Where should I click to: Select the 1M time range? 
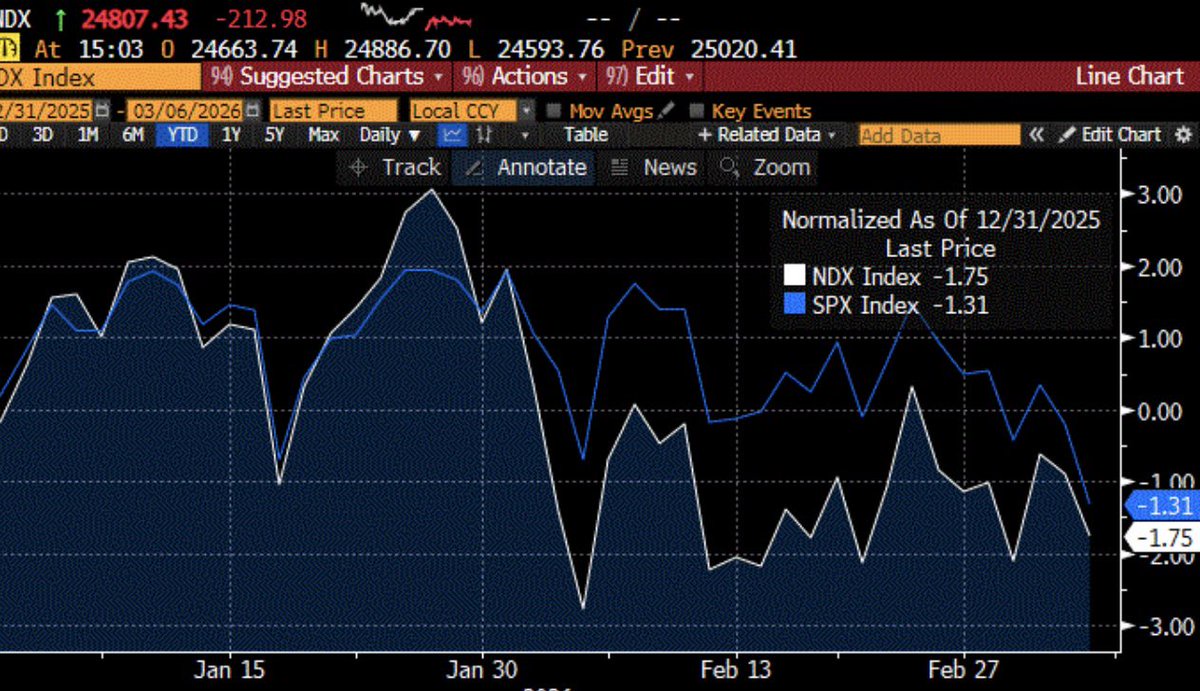[x=88, y=134]
